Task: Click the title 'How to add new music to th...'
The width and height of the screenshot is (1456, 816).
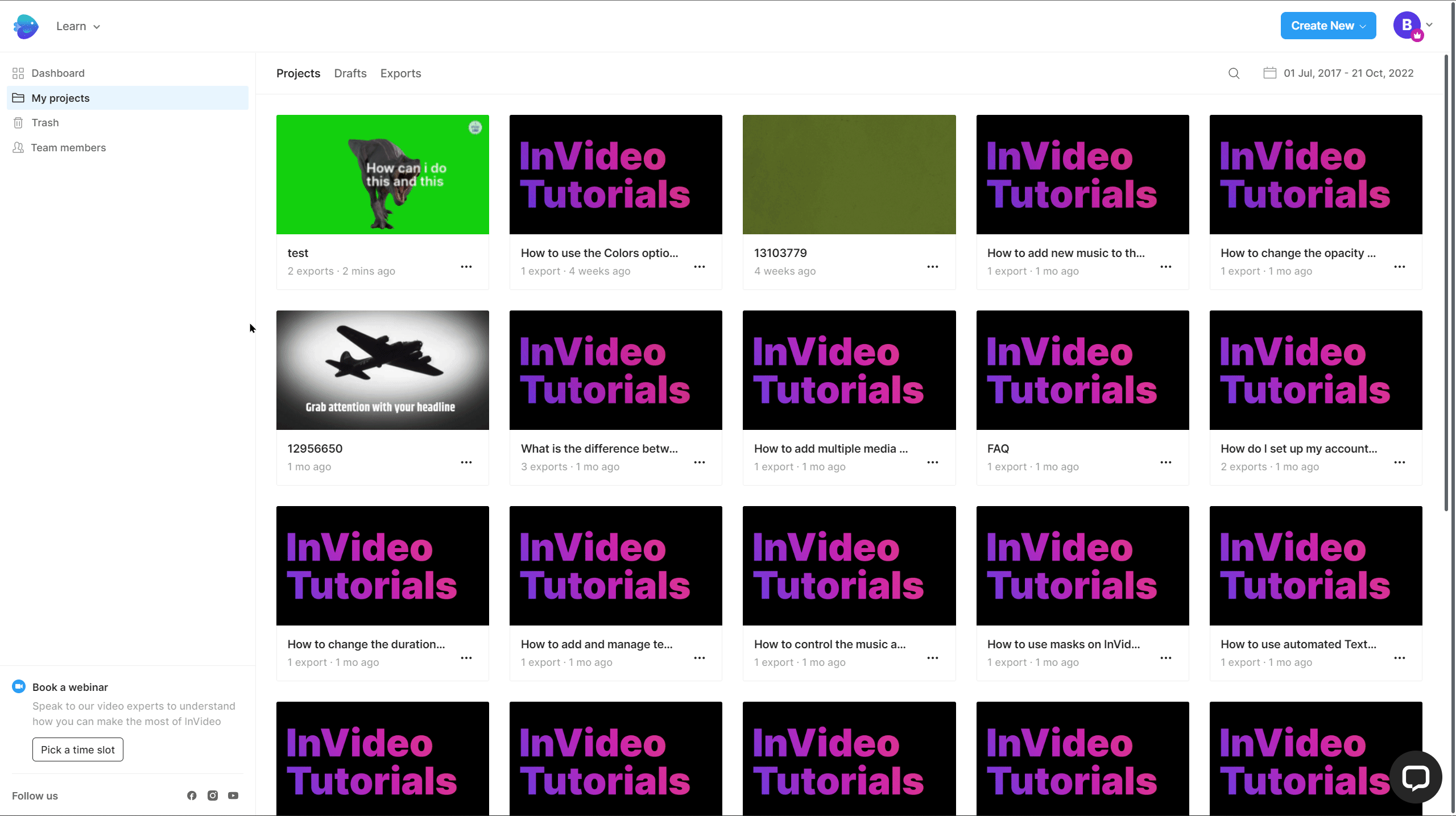Action: pyautogui.click(x=1066, y=253)
